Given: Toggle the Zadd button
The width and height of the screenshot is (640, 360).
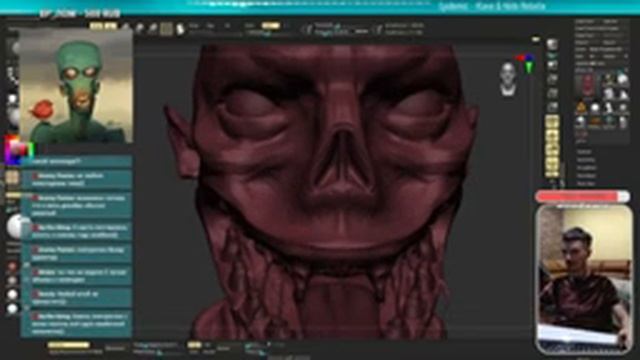Looking at the screenshot, I should [x=249, y=25].
